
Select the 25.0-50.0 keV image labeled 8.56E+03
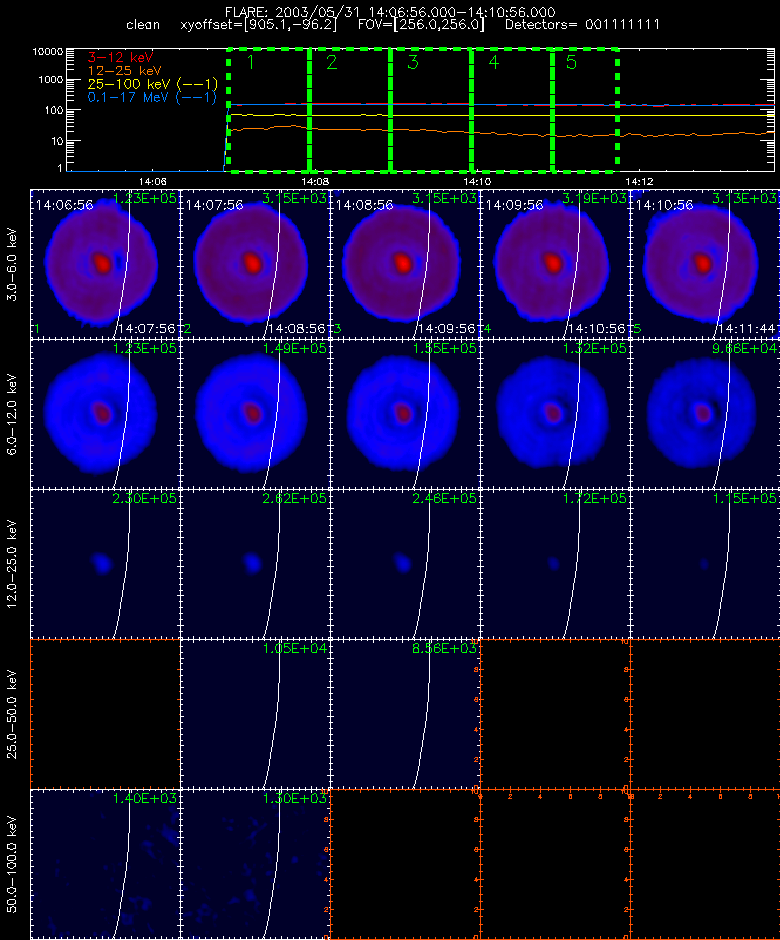(405, 714)
